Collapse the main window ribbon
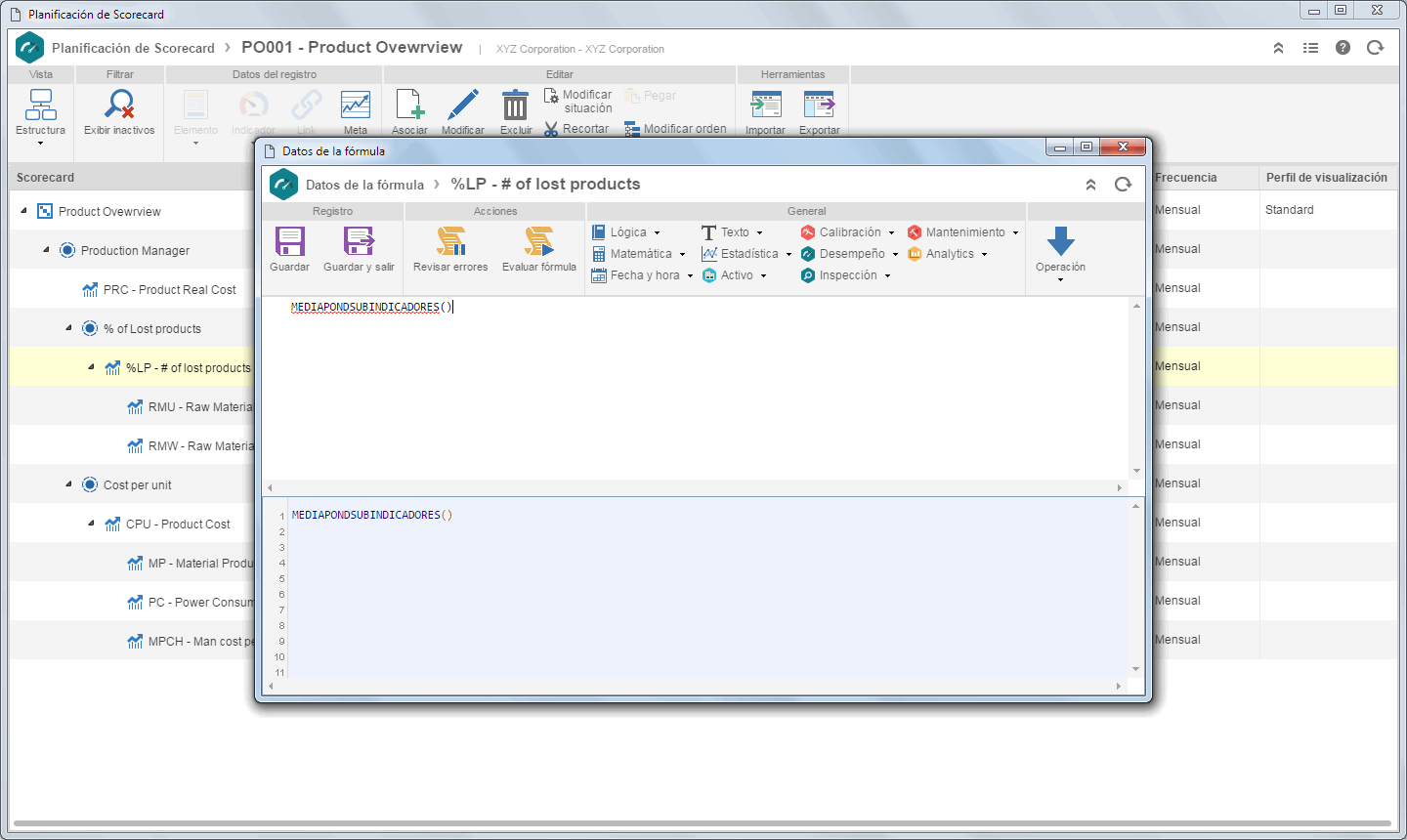 tap(1278, 48)
